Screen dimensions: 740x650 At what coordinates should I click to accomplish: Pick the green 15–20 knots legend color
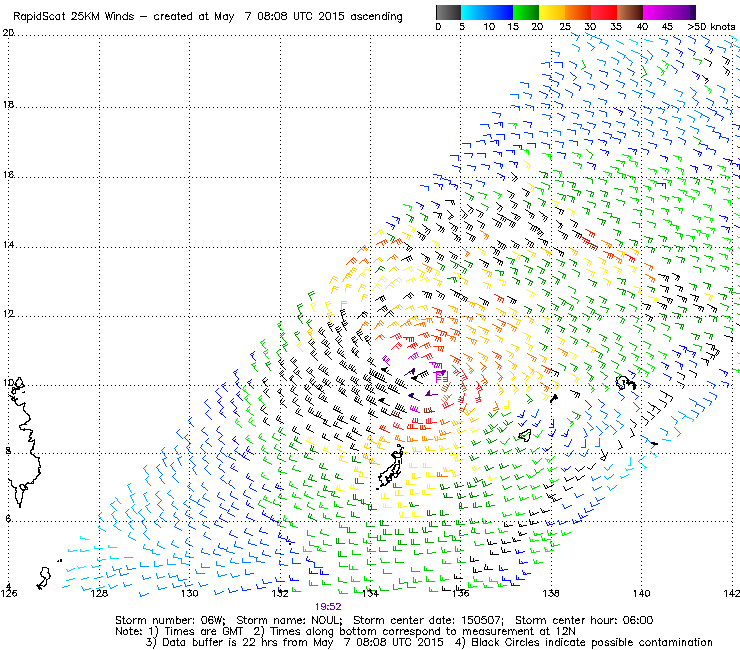[x=526, y=12]
